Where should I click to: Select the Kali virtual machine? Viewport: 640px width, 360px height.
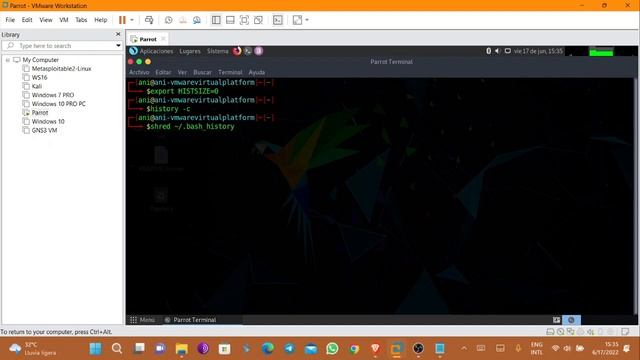pos(37,86)
